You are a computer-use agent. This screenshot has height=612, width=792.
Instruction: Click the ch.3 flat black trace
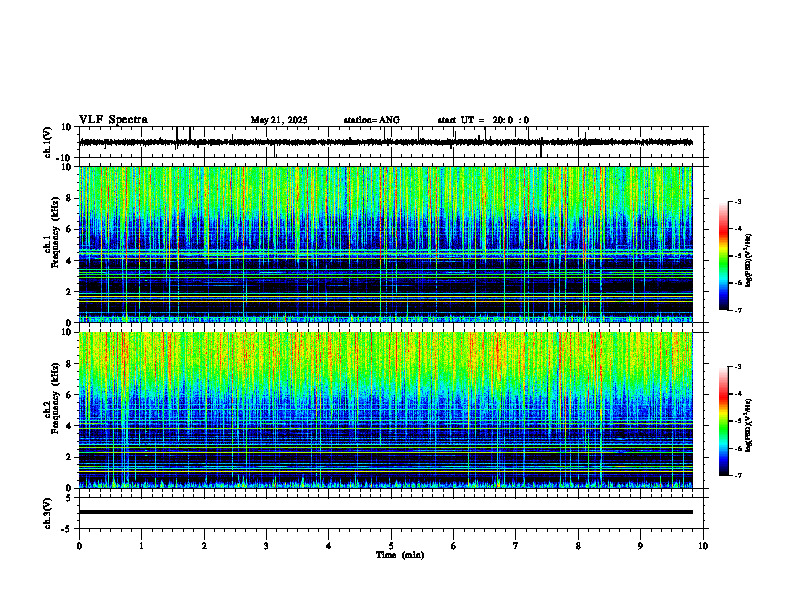click(385, 512)
